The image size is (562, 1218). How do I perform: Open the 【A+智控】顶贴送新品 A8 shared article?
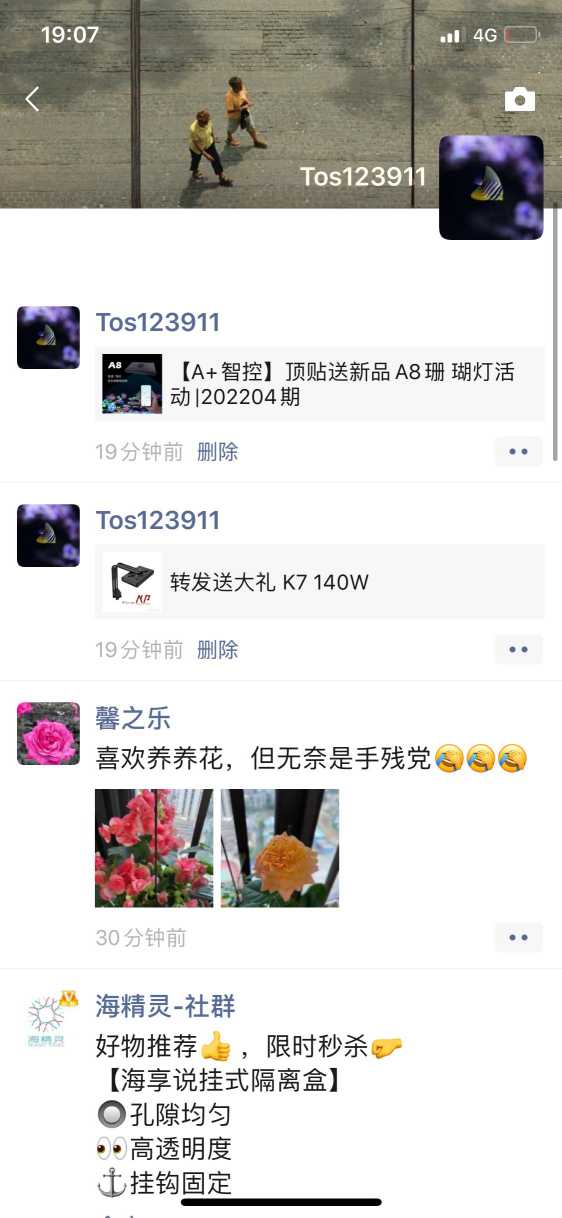320,384
